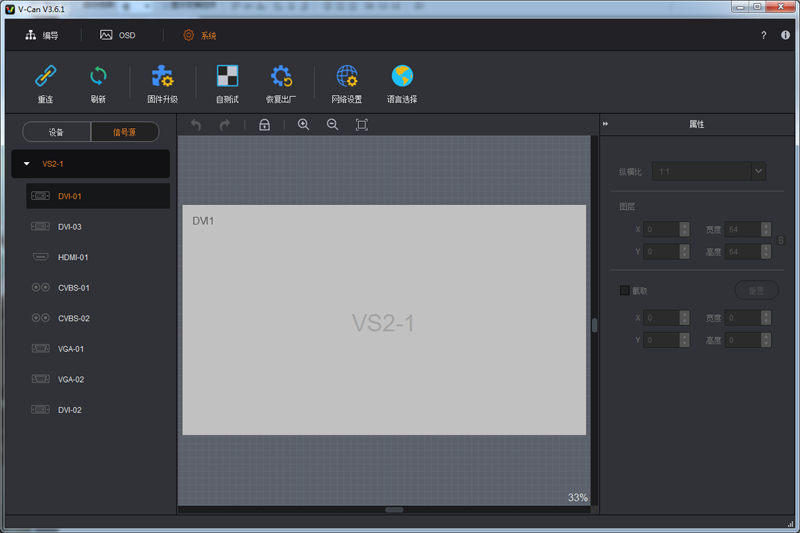Click the 刷新 refresh icon

coord(98,78)
